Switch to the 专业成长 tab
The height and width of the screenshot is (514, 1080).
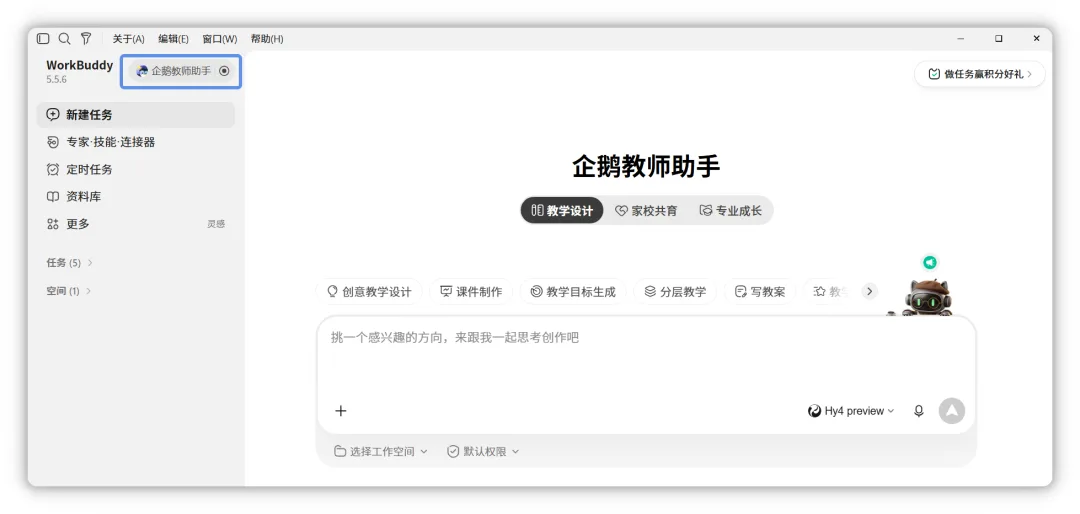[731, 211]
